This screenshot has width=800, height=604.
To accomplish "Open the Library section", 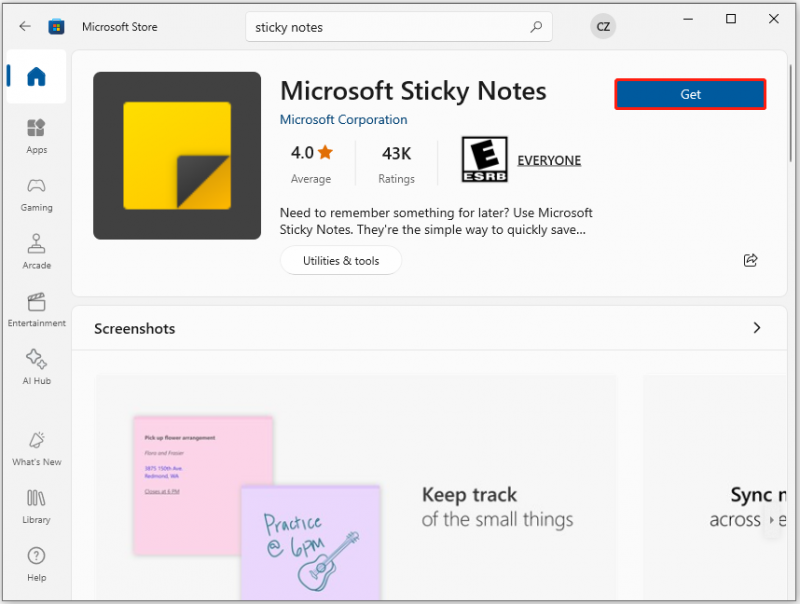I will click(36, 506).
